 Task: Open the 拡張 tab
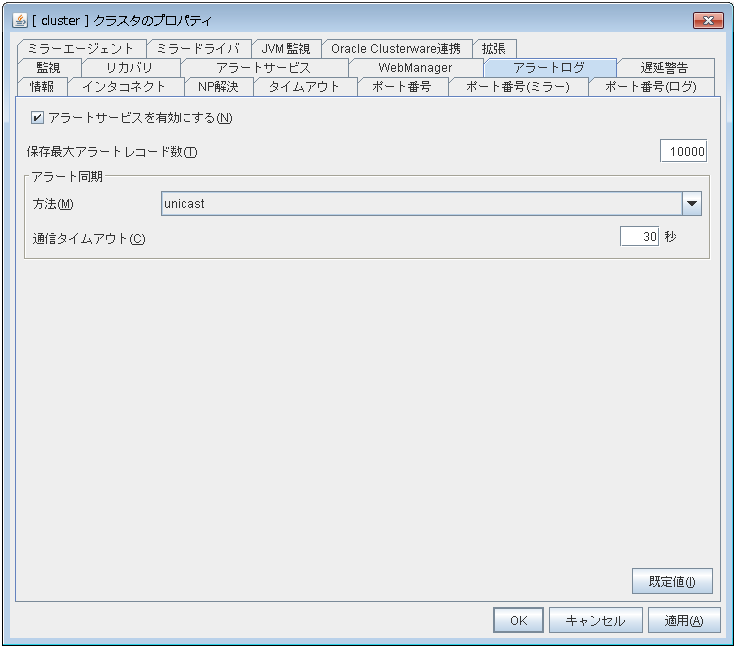coord(494,49)
